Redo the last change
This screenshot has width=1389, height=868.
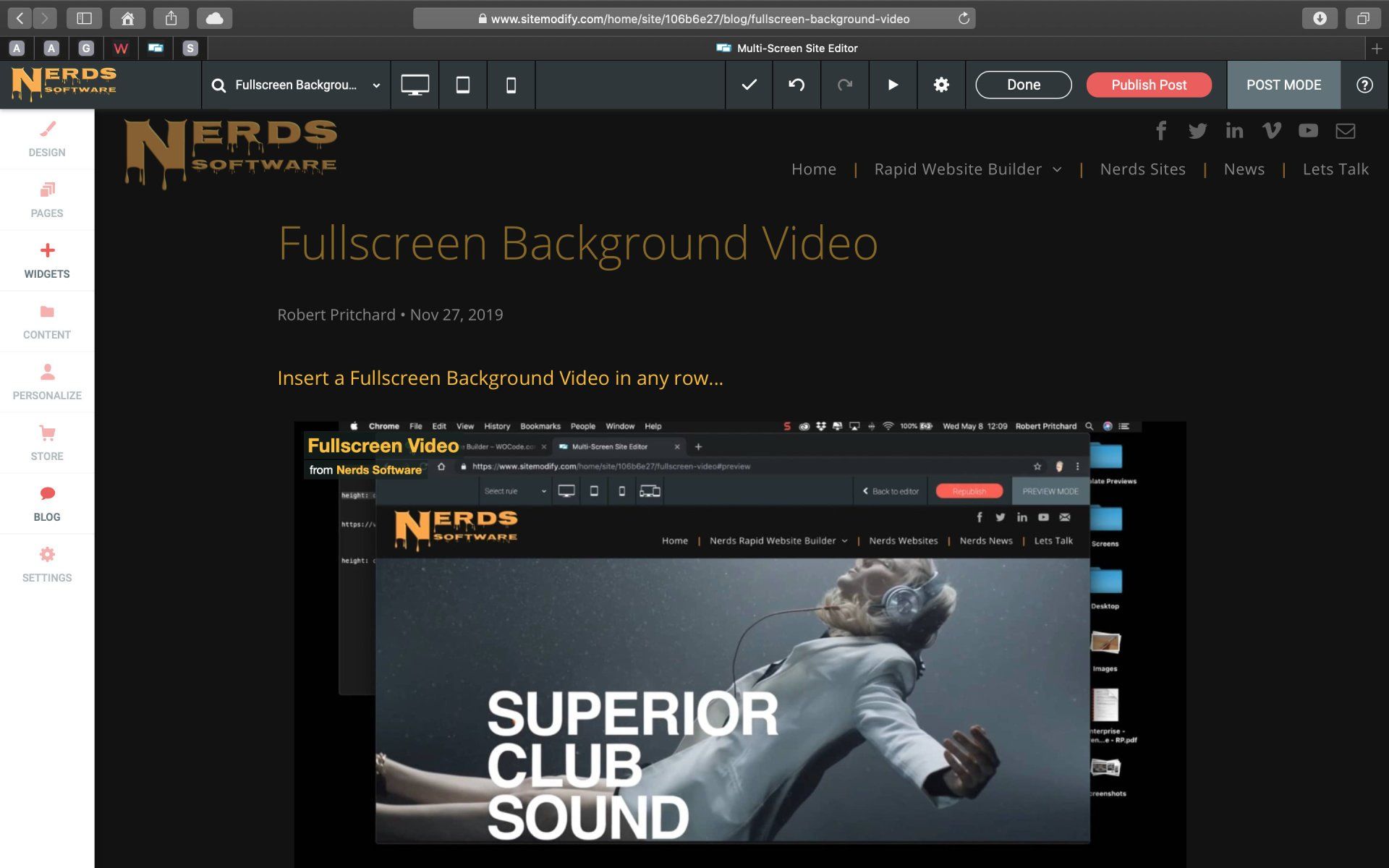point(844,85)
